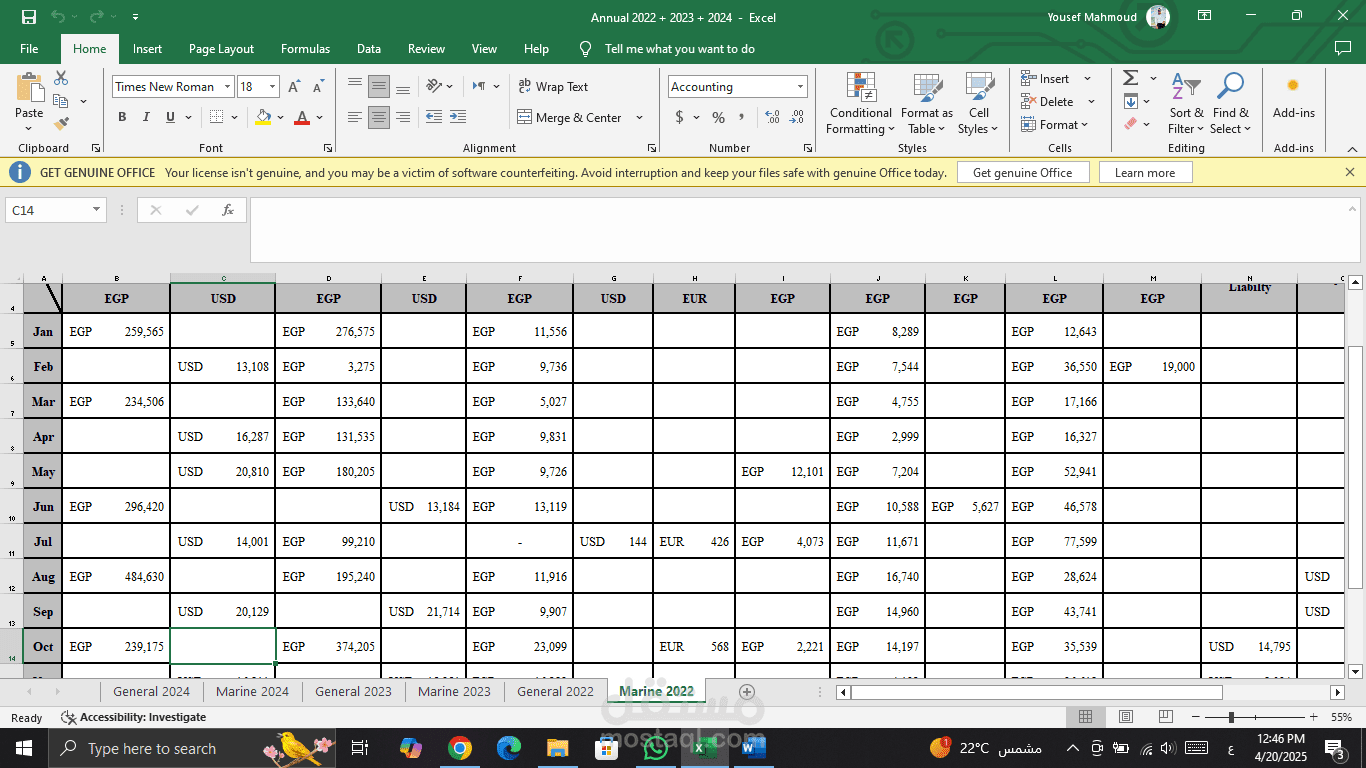Click the Paste clipboard icon

point(29,87)
